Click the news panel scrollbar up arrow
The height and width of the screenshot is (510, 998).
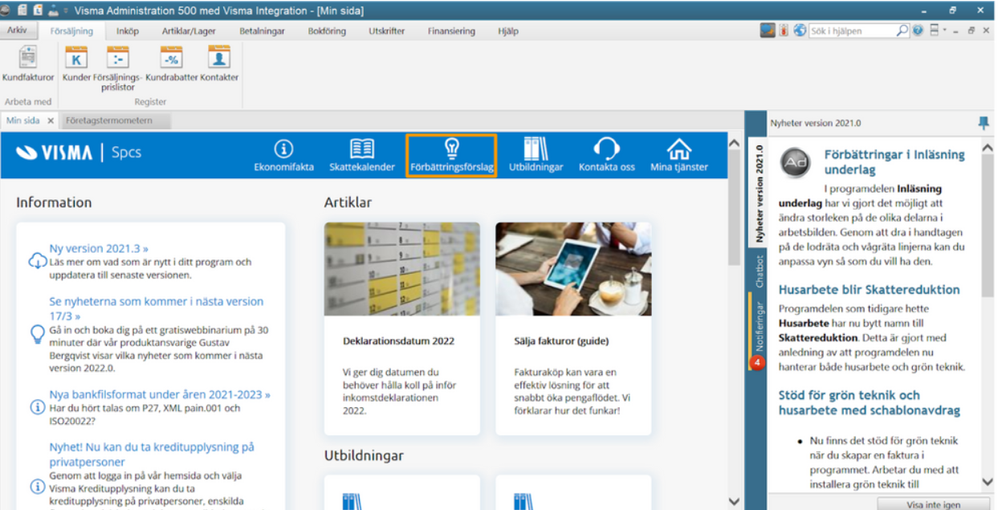(x=988, y=148)
